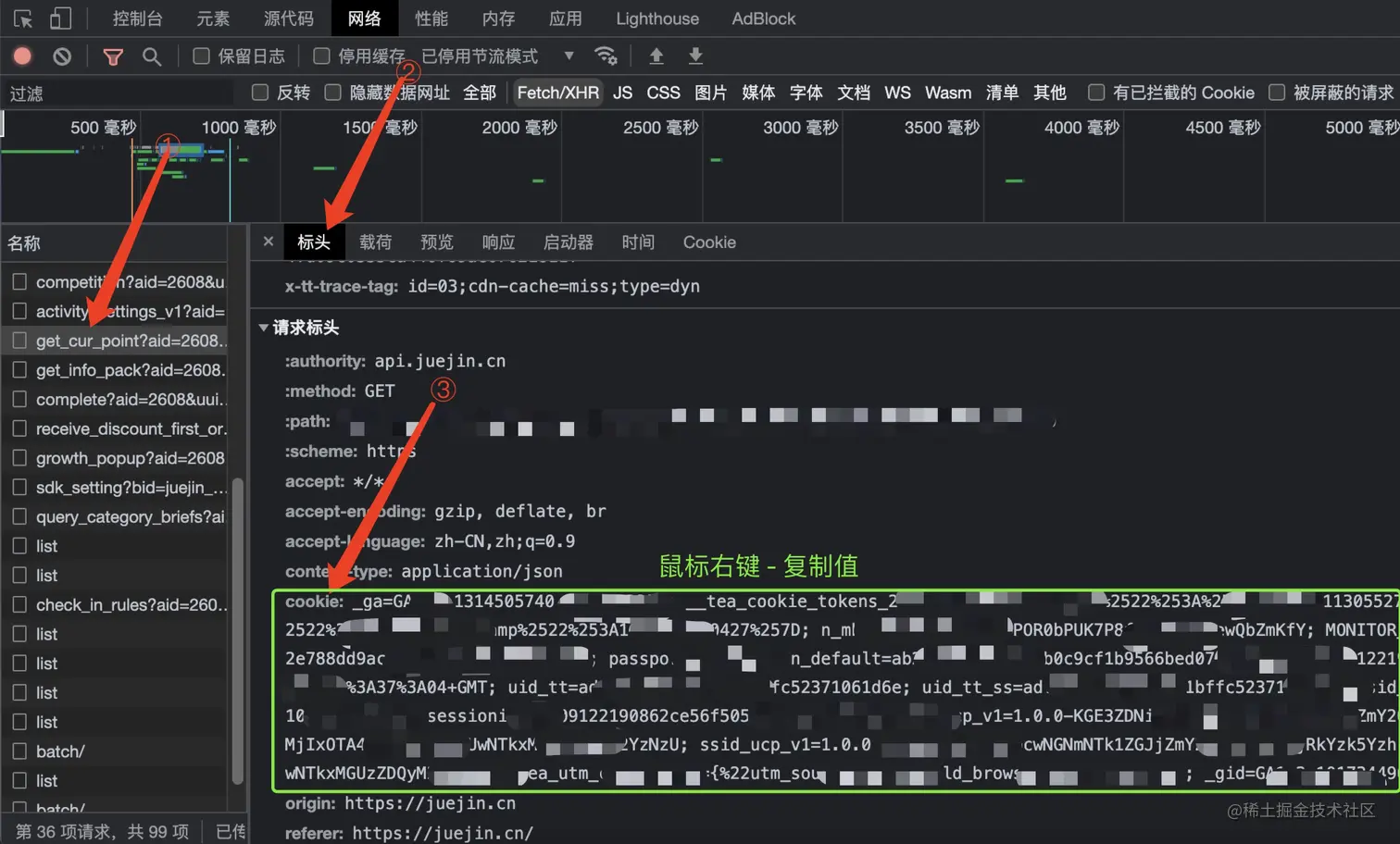Select the 网络 tab
This screenshot has height=844, width=1400.
[x=365, y=19]
